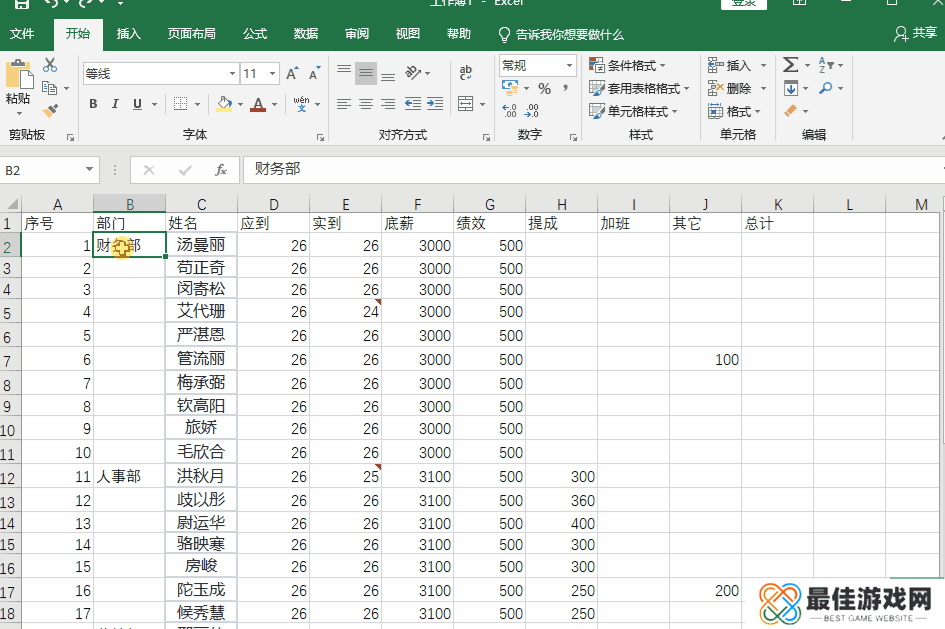Increase font size with larger A
Image resolution: width=945 pixels, height=629 pixels.
(291, 74)
